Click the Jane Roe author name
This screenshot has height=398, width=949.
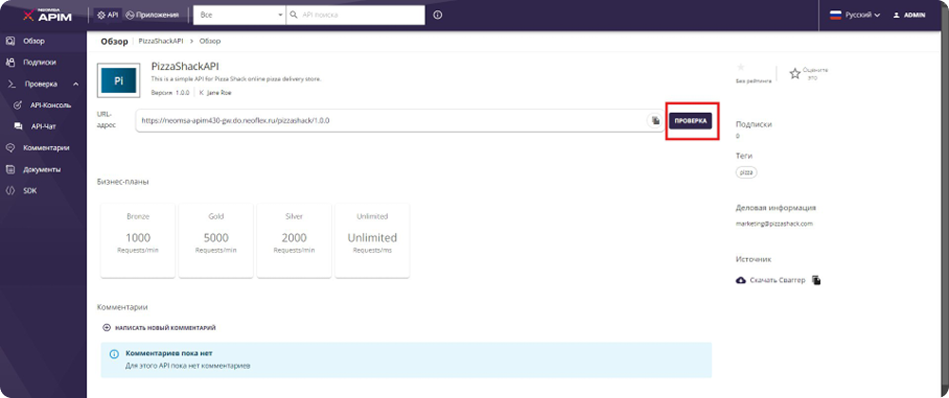tap(220, 93)
